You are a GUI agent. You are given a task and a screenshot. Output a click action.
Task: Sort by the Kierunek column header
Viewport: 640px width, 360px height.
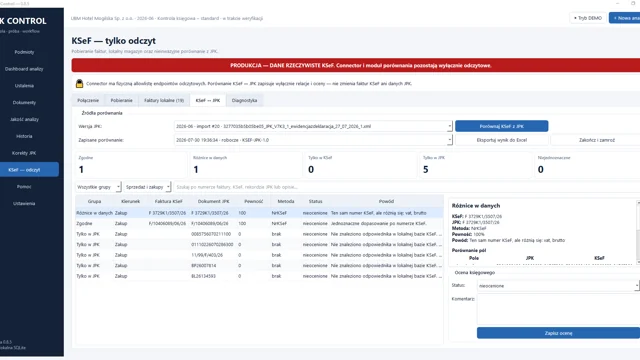click(x=131, y=201)
